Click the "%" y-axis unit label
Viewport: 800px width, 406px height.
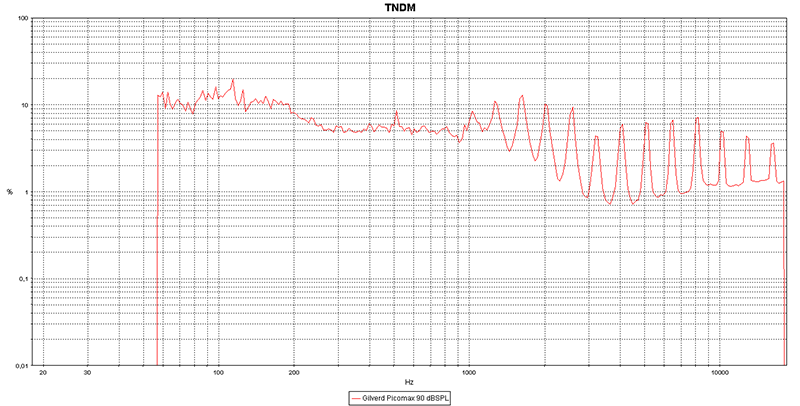tap(9, 192)
